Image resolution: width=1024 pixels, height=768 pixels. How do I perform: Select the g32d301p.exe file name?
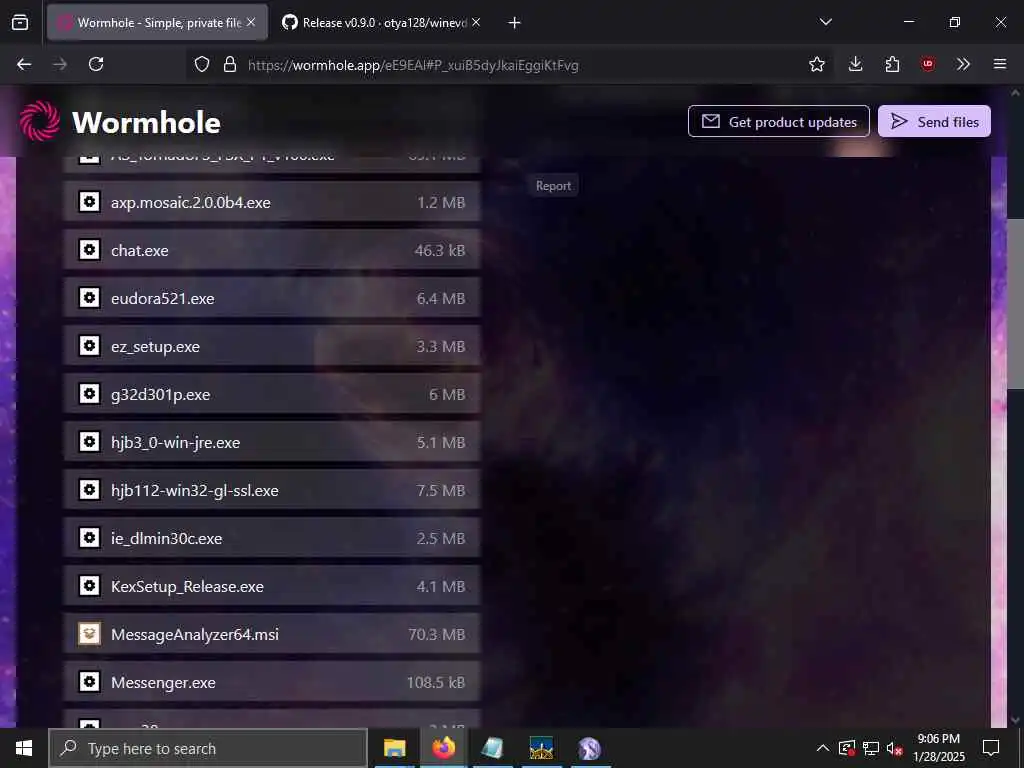click(x=161, y=394)
